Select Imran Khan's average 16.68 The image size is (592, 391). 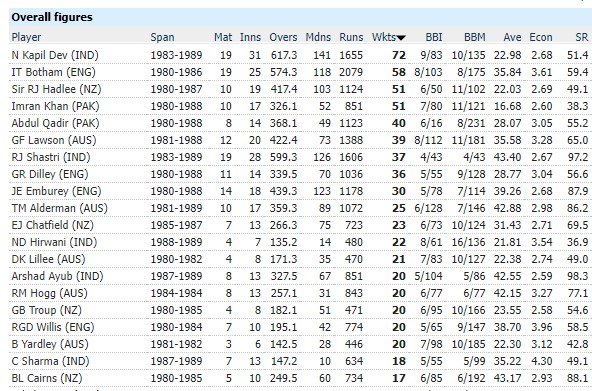[507, 106]
